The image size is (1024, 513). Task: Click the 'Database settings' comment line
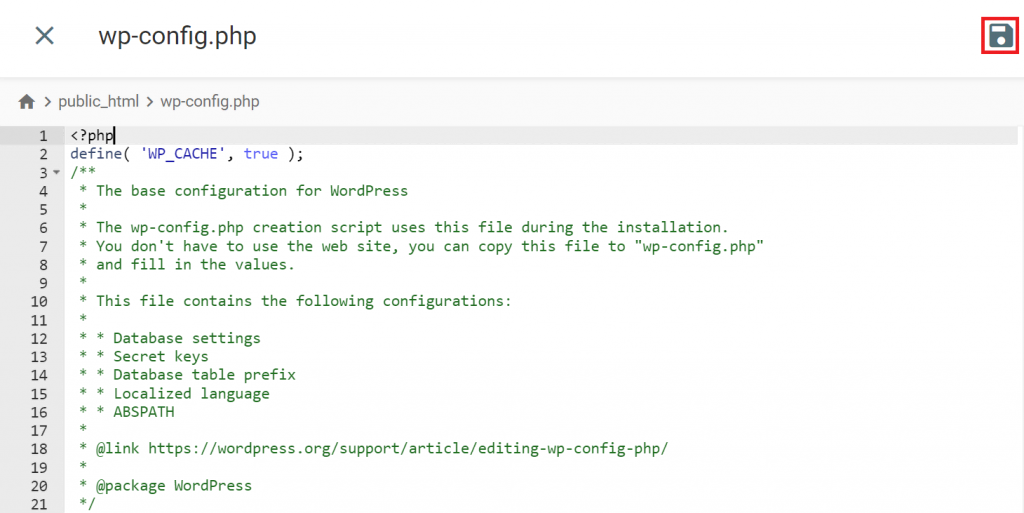[186, 338]
